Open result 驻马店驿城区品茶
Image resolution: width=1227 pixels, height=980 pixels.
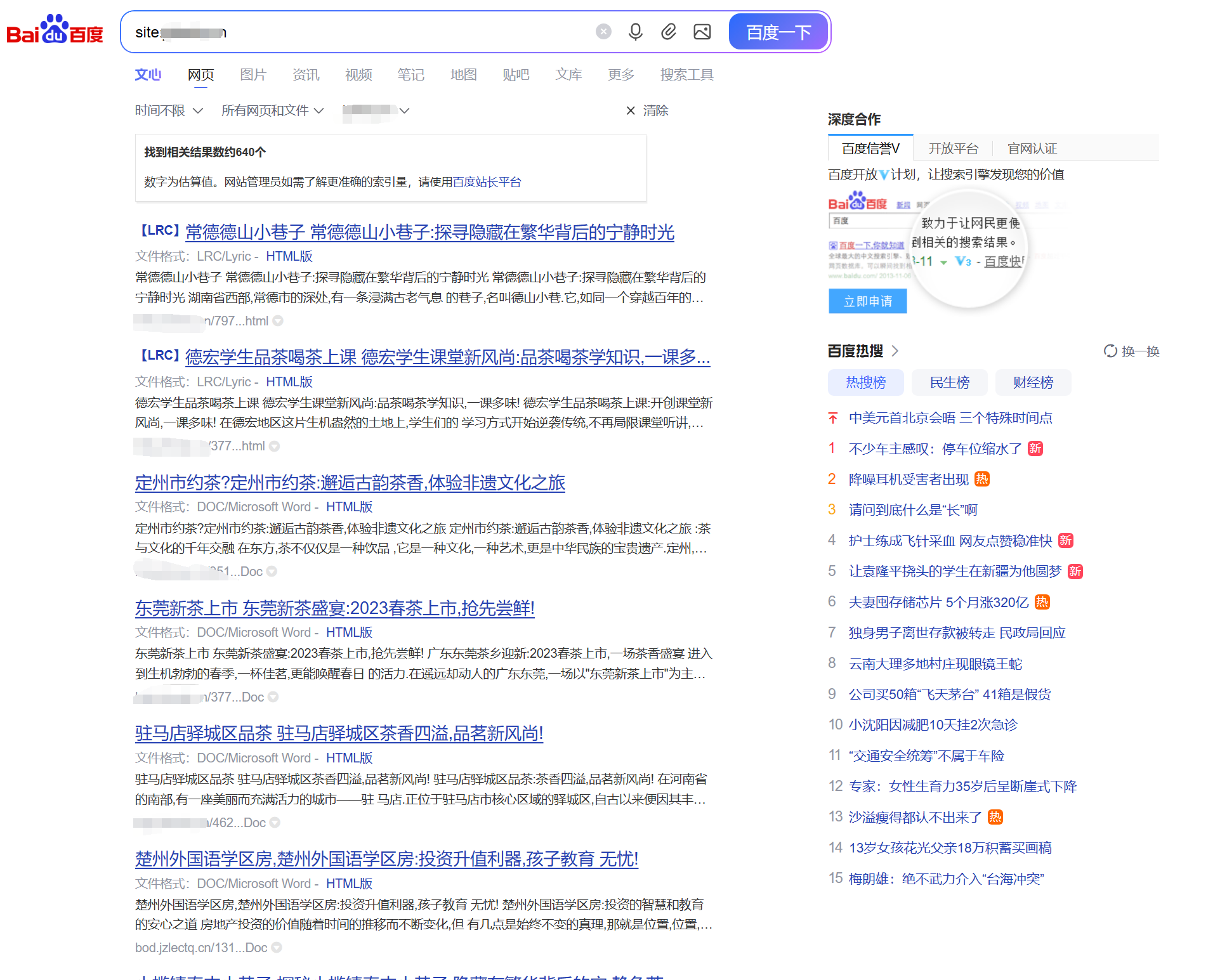click(x=339, y=733)
